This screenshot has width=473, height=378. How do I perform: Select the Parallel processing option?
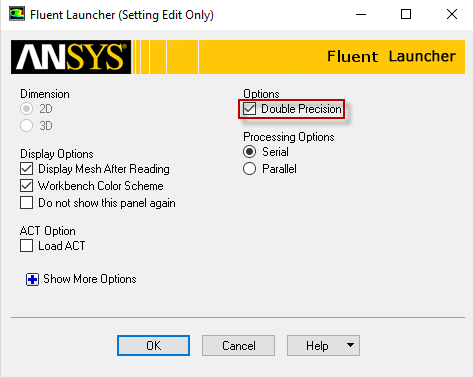pos(249,169)
